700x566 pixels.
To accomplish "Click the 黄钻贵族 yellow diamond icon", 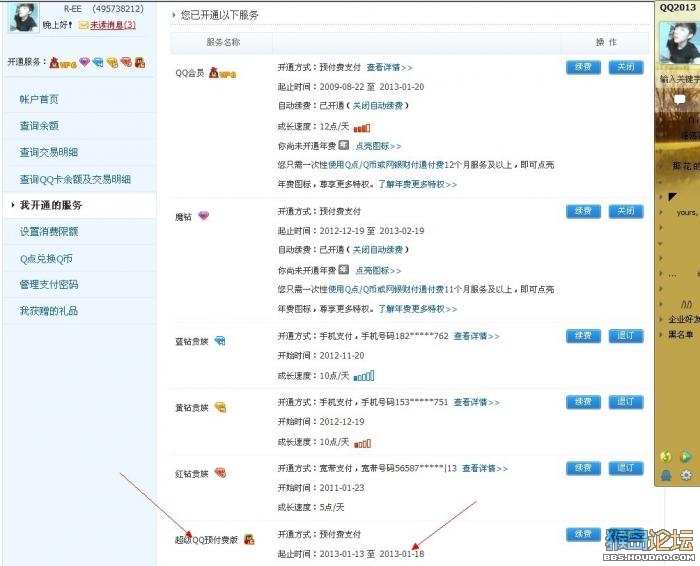I will [x=220, y=407].
